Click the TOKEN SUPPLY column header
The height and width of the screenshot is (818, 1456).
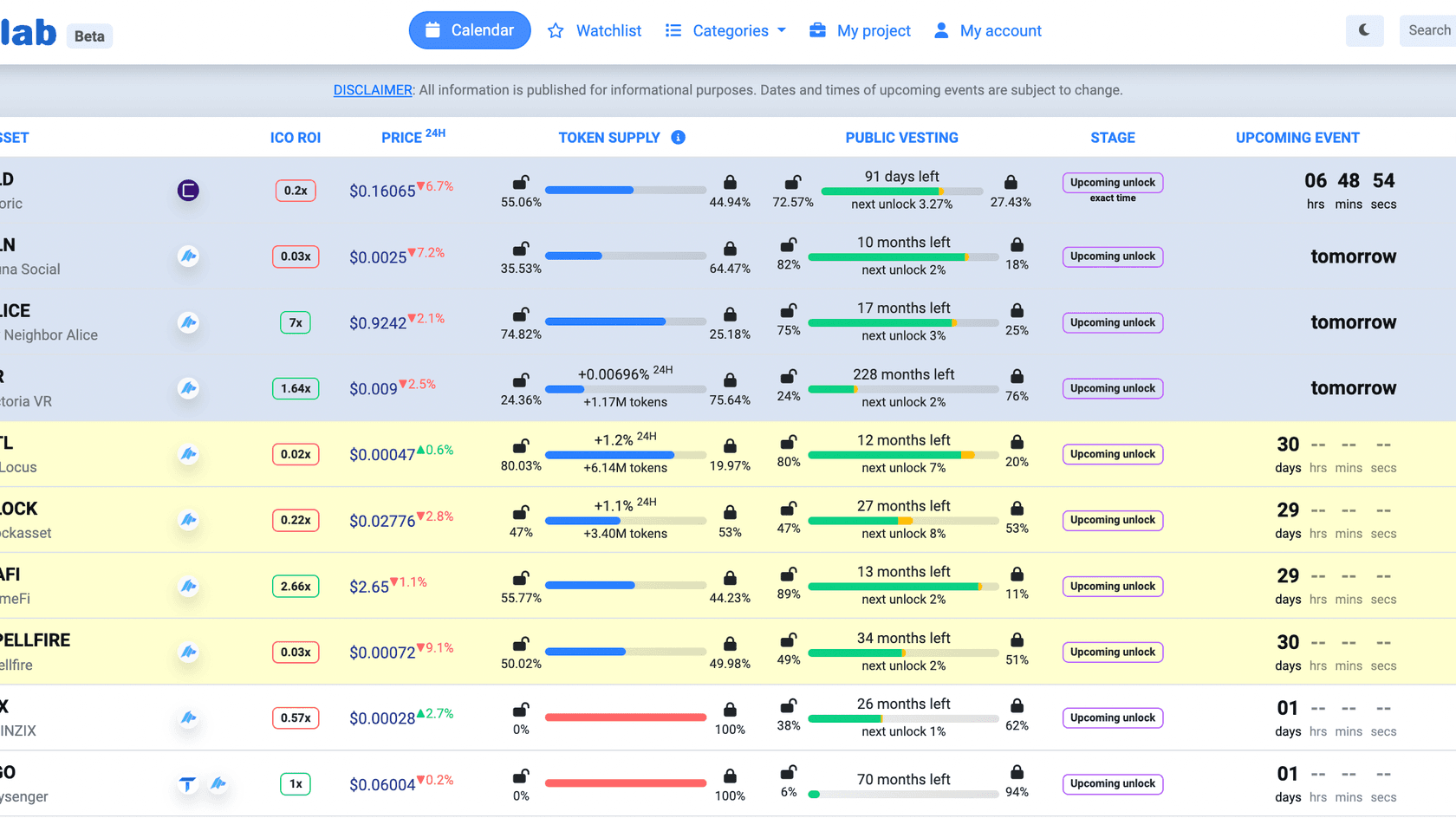(x=609, y=138)
